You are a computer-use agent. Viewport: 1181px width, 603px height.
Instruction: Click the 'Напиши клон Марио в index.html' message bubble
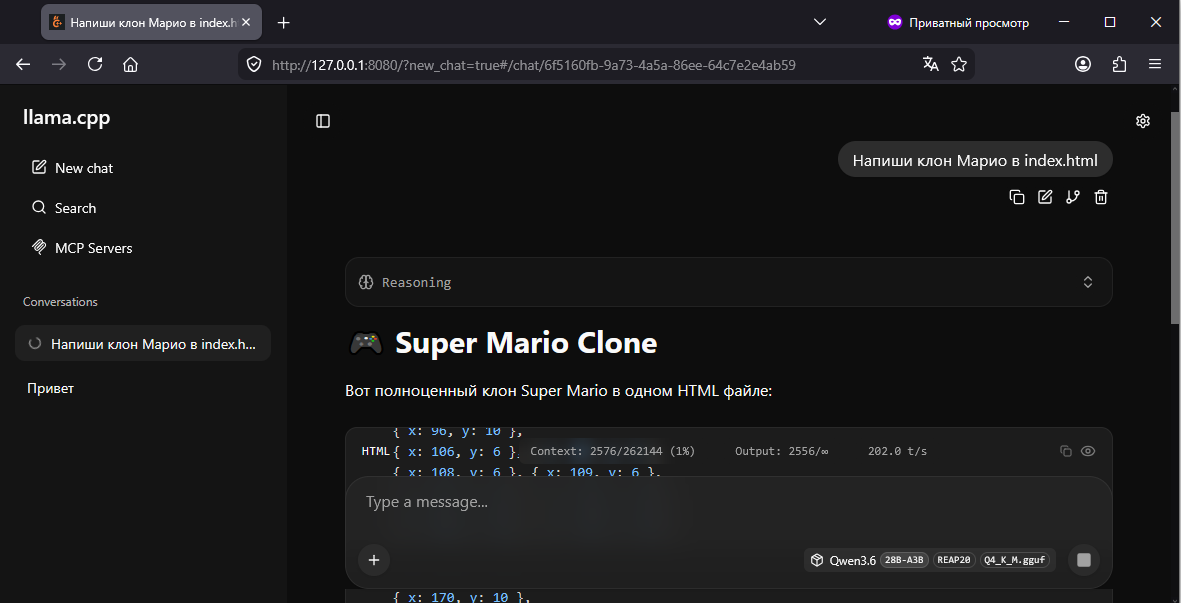click(975, 160)
